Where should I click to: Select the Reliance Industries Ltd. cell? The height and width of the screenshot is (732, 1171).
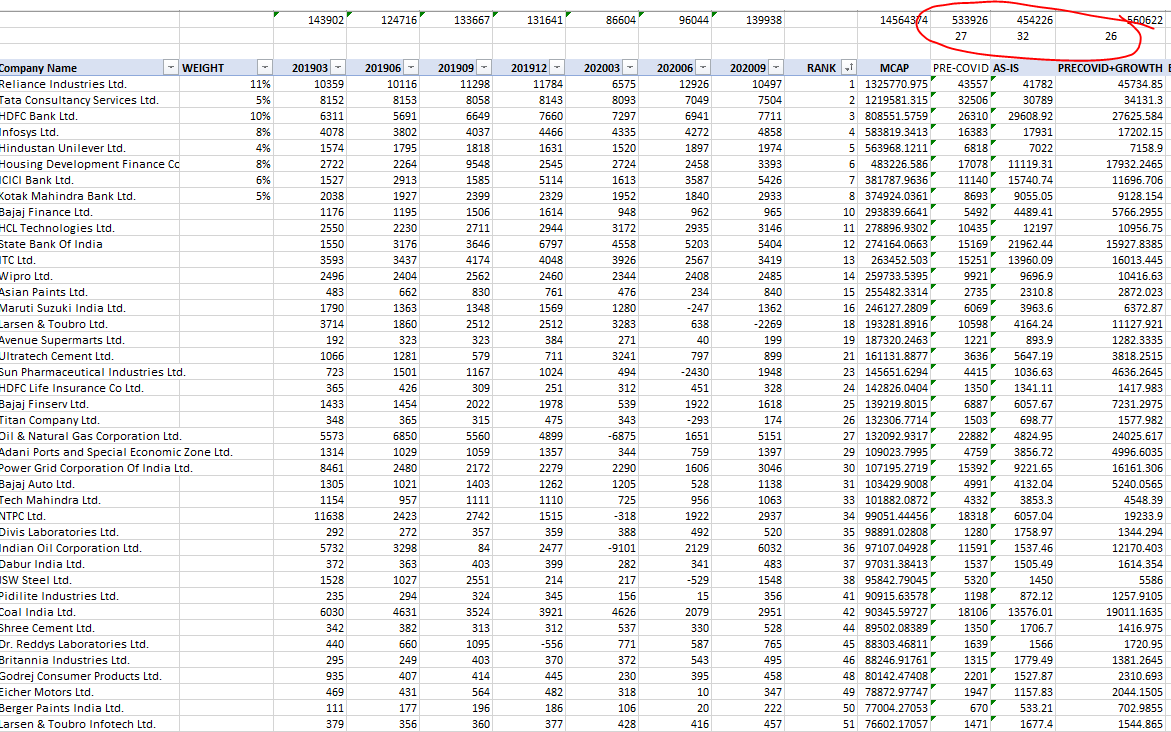90,84
